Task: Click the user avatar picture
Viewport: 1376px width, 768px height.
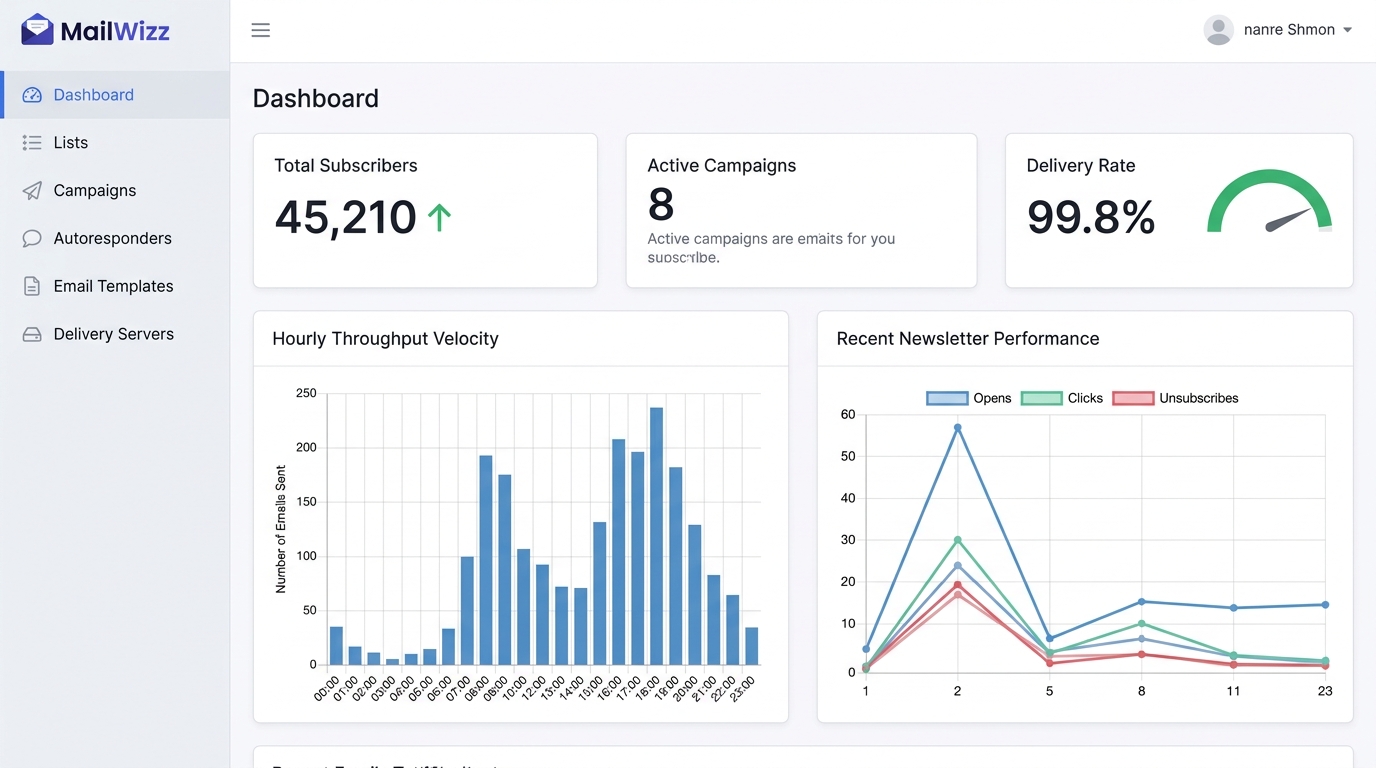Action: pyautogui.click(x=1218, y=30)
